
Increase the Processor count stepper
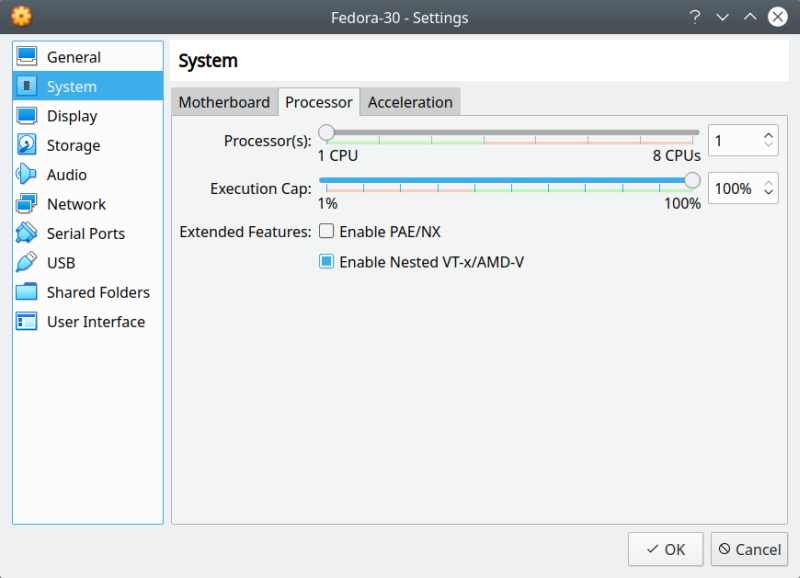[x=768, y=134]
